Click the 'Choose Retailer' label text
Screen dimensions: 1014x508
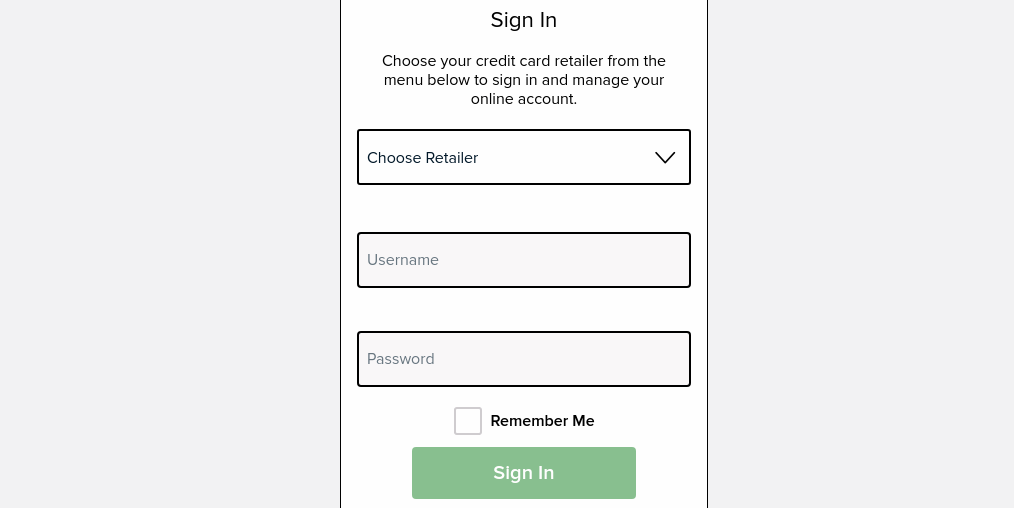(422, 158)
